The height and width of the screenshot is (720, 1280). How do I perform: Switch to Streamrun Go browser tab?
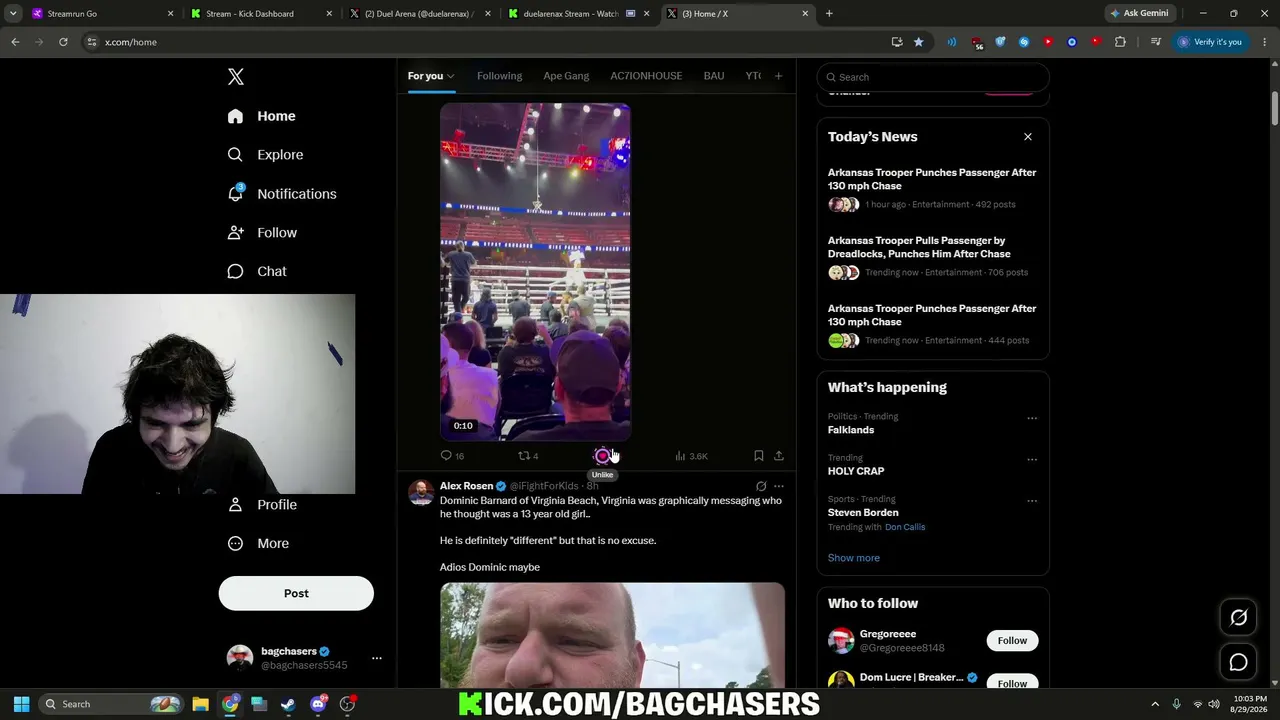(x=102, y=14)
